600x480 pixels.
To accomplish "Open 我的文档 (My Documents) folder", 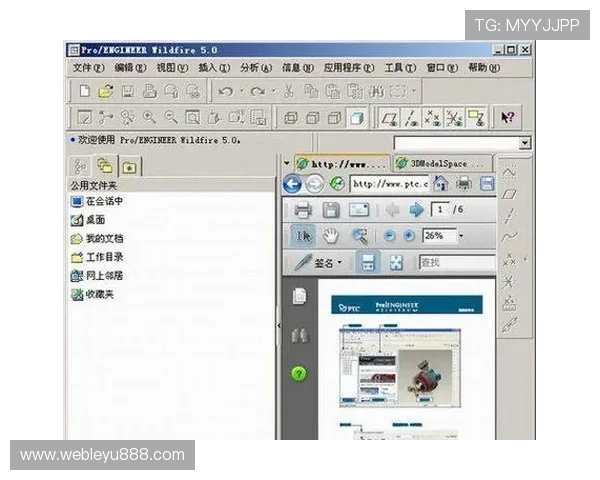I will [x=103, y=238].
